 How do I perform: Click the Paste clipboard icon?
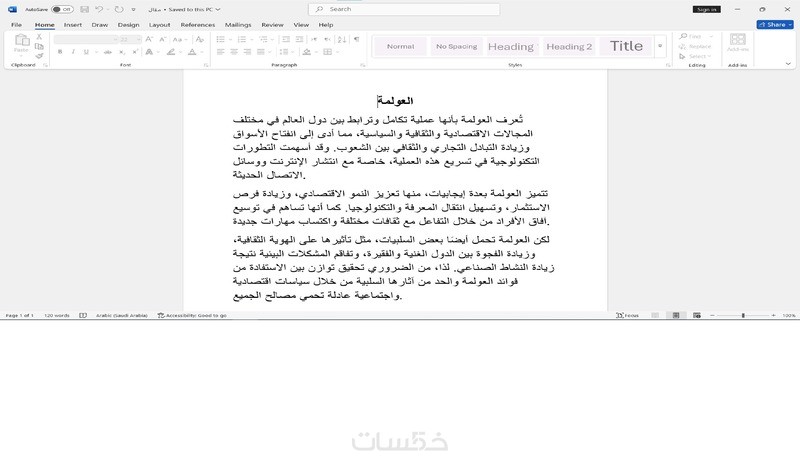(21, 40)
